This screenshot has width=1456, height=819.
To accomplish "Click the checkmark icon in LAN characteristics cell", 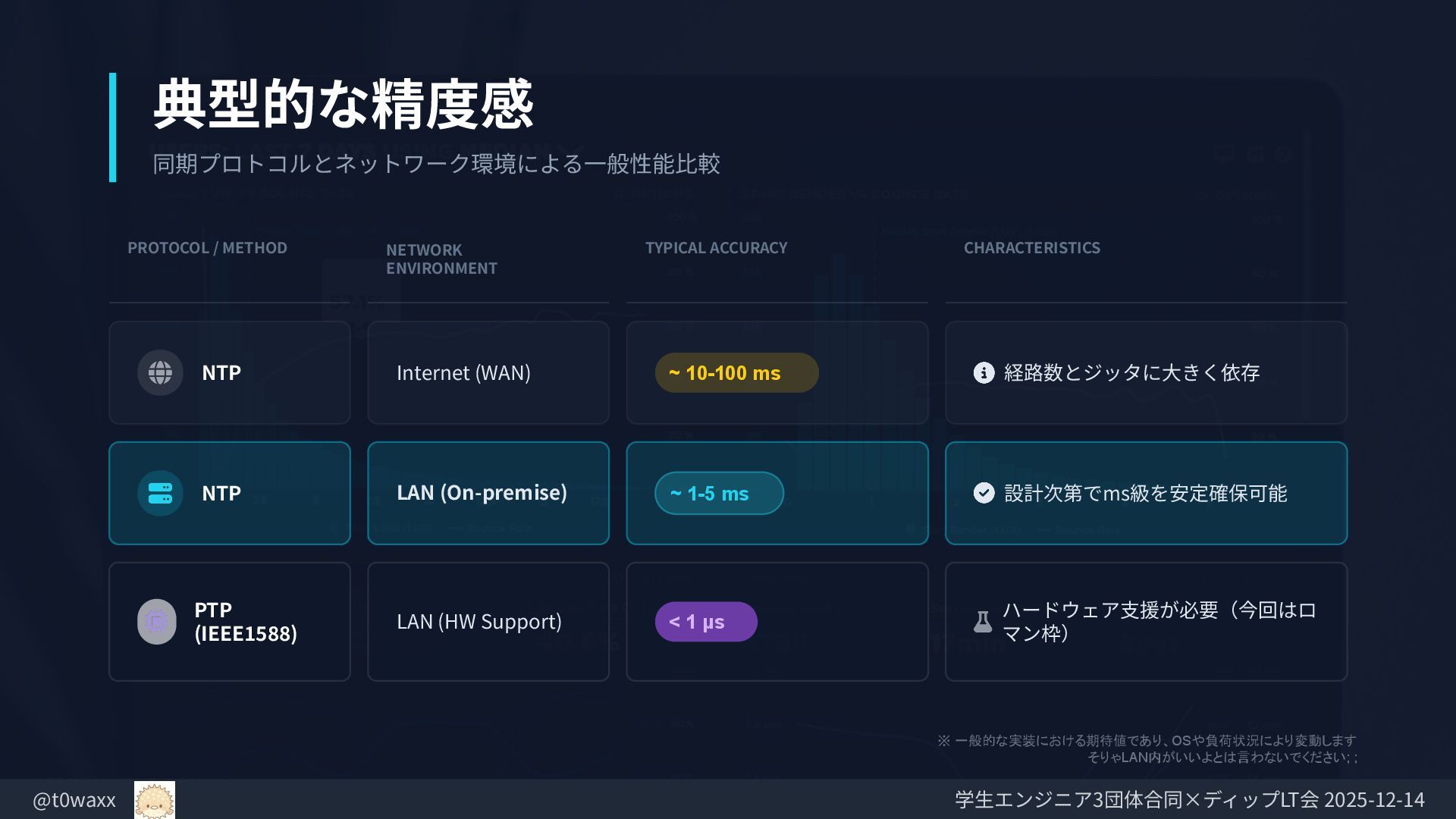I will [x=984, y=493].
